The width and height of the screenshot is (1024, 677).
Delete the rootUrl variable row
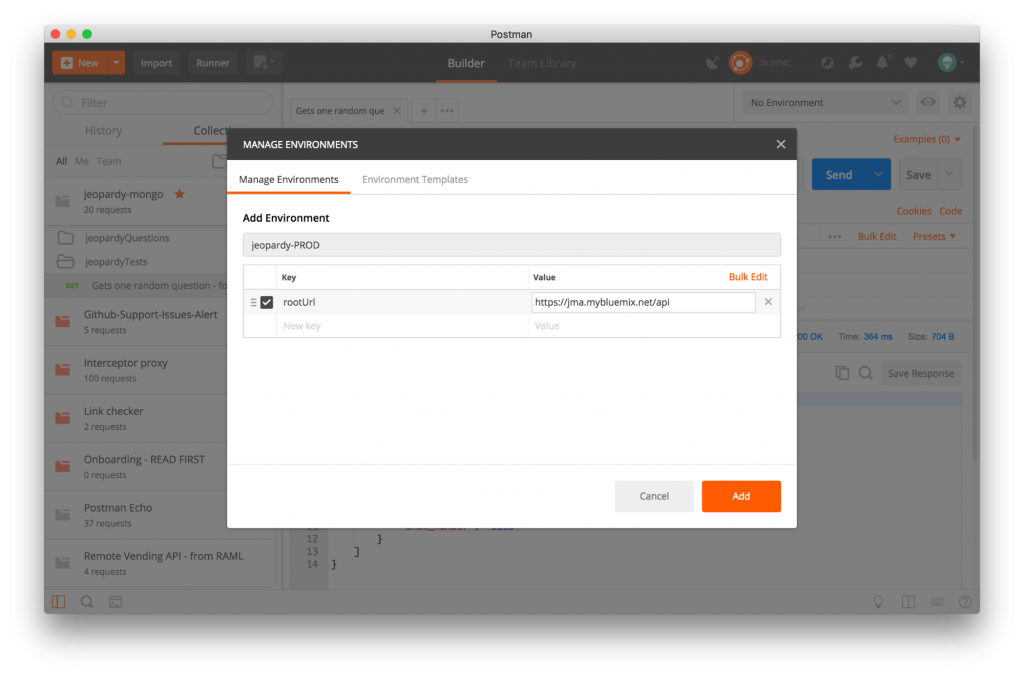point(768,302)
